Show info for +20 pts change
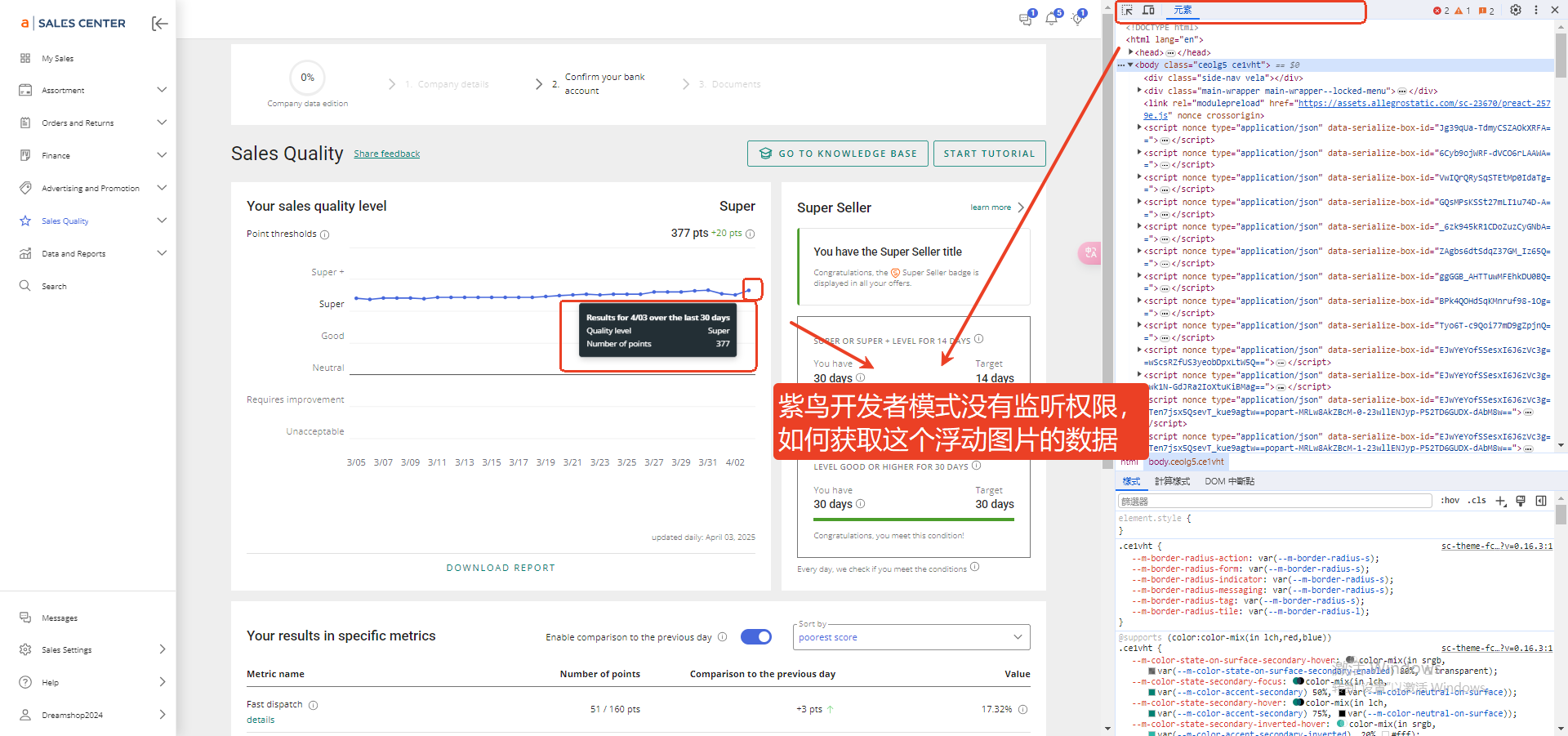This screenshot has width=1568, height=736. click(x=751, y=234)
